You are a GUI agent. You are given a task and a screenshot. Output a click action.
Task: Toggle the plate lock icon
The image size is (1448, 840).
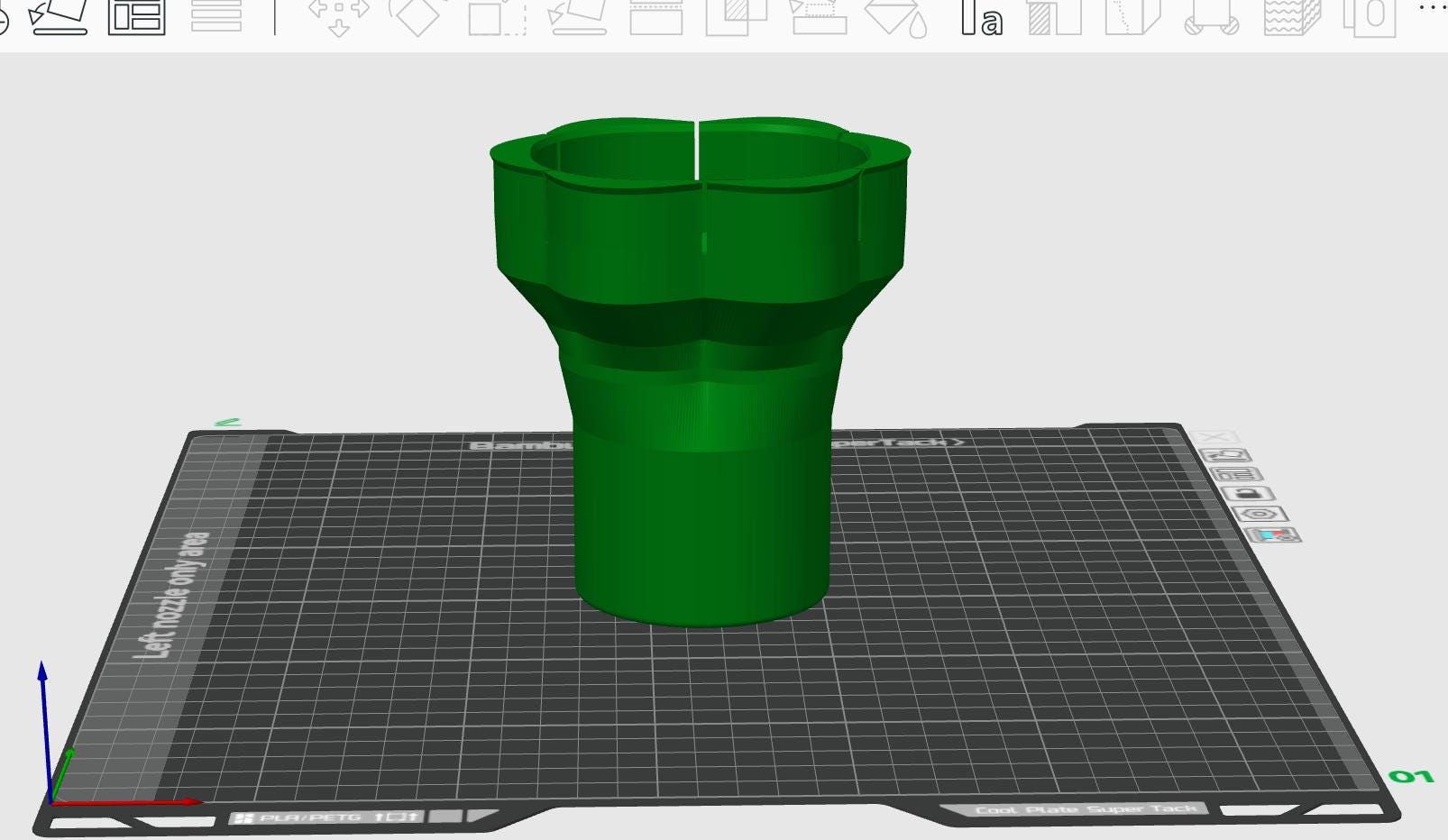[x=1249, y=494]
